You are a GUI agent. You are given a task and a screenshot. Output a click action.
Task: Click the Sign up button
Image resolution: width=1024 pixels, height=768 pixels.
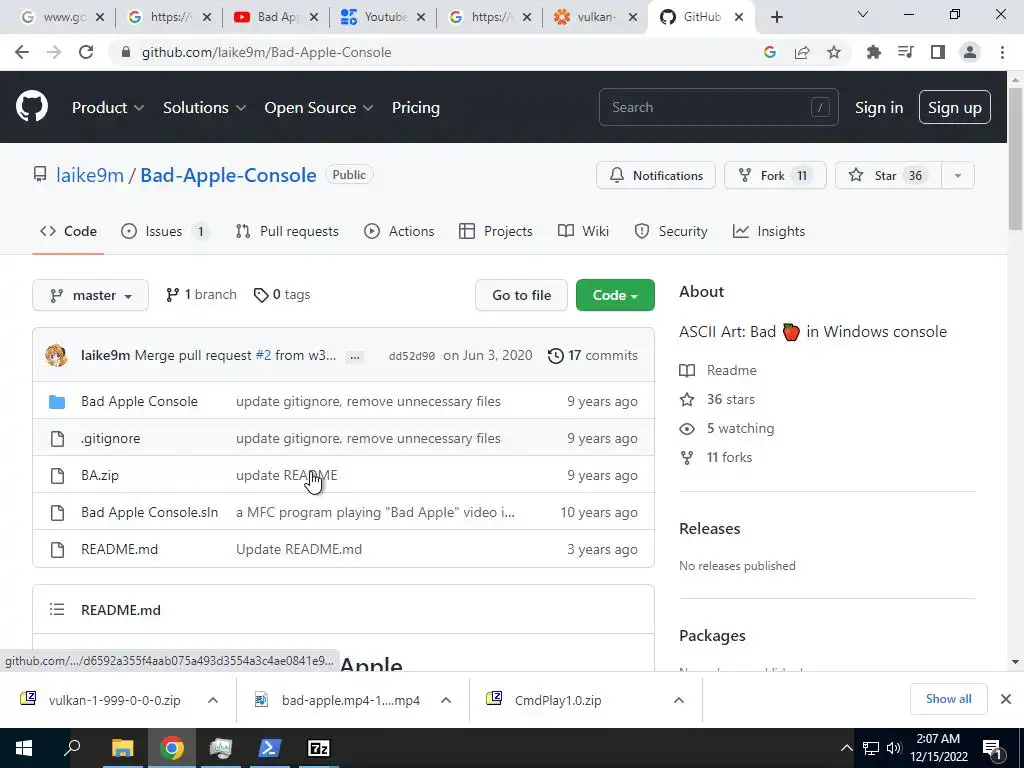point(955,107)
